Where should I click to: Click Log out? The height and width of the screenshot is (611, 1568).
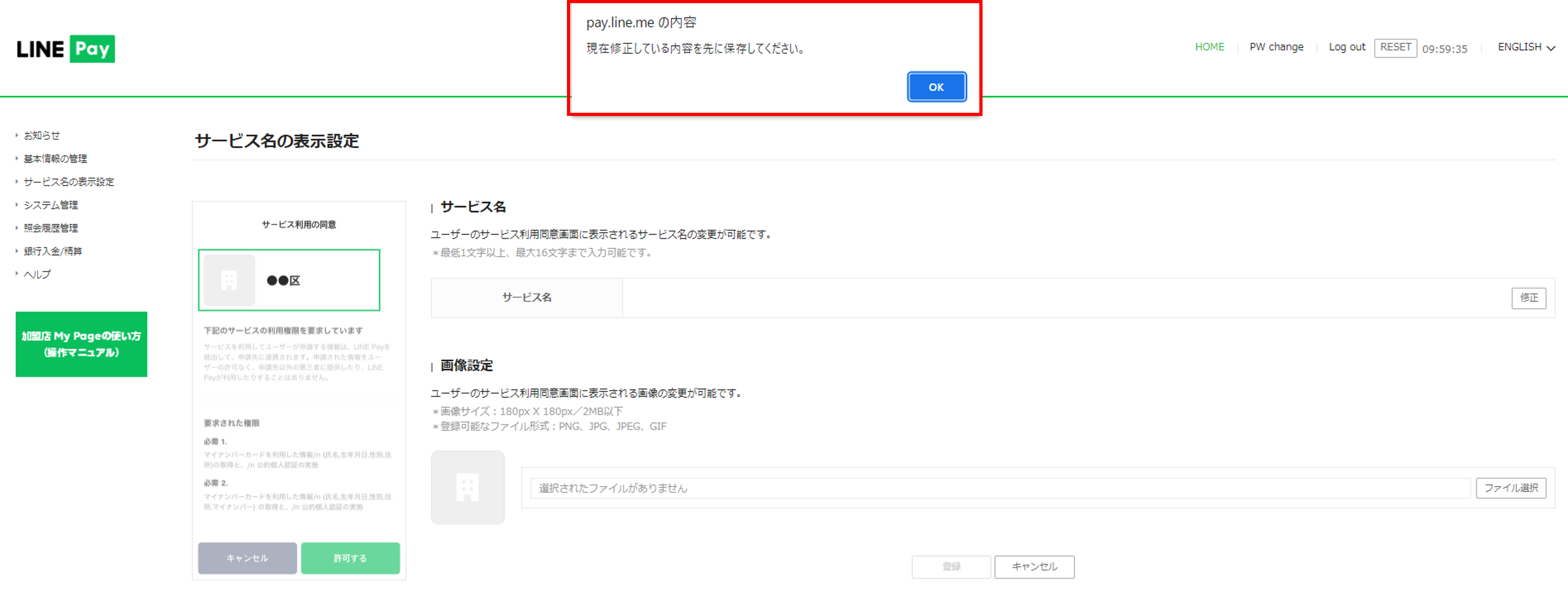click(x=1346, y=47)
